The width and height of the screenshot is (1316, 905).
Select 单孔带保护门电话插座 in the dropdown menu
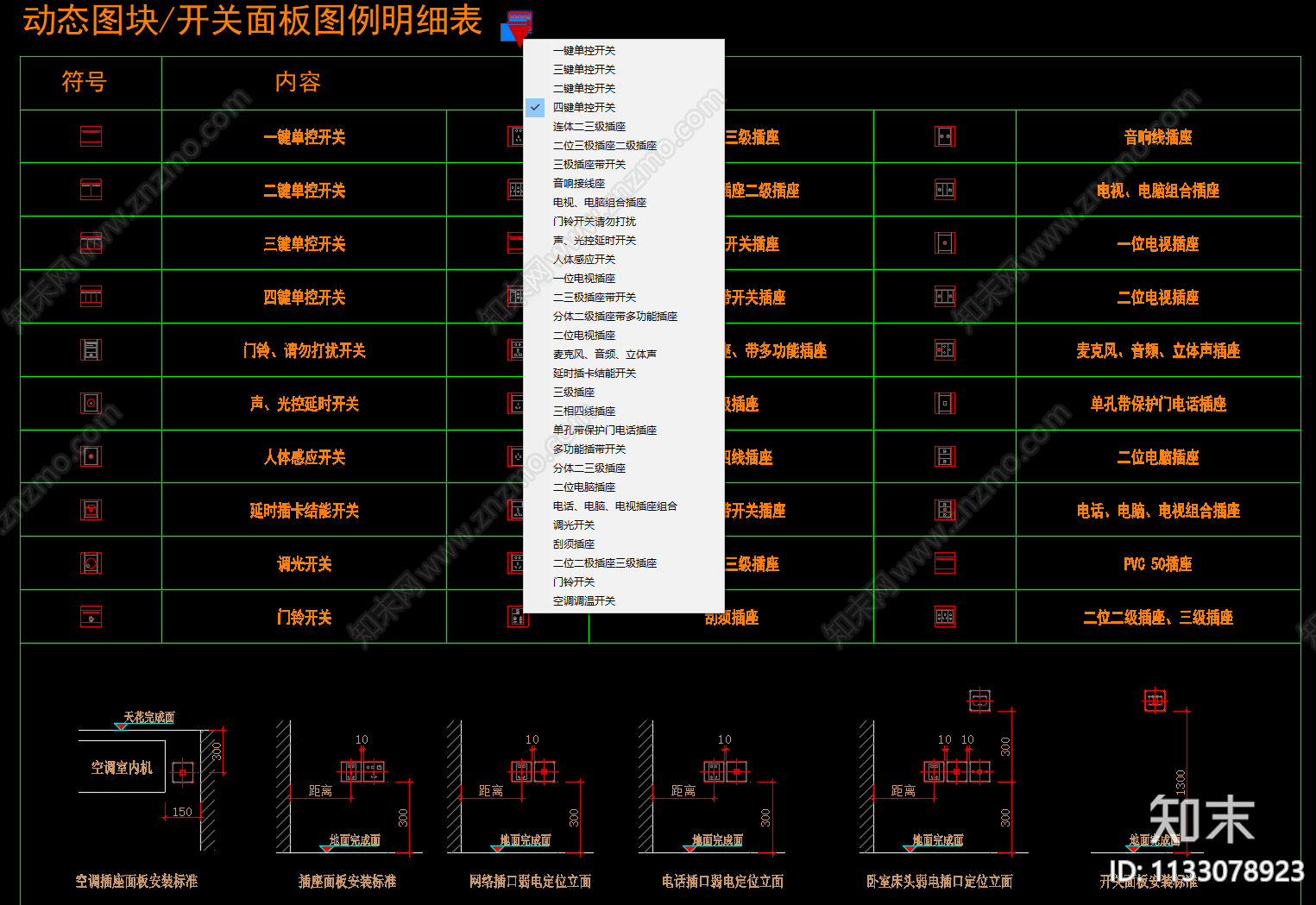[x=605, y=431]
